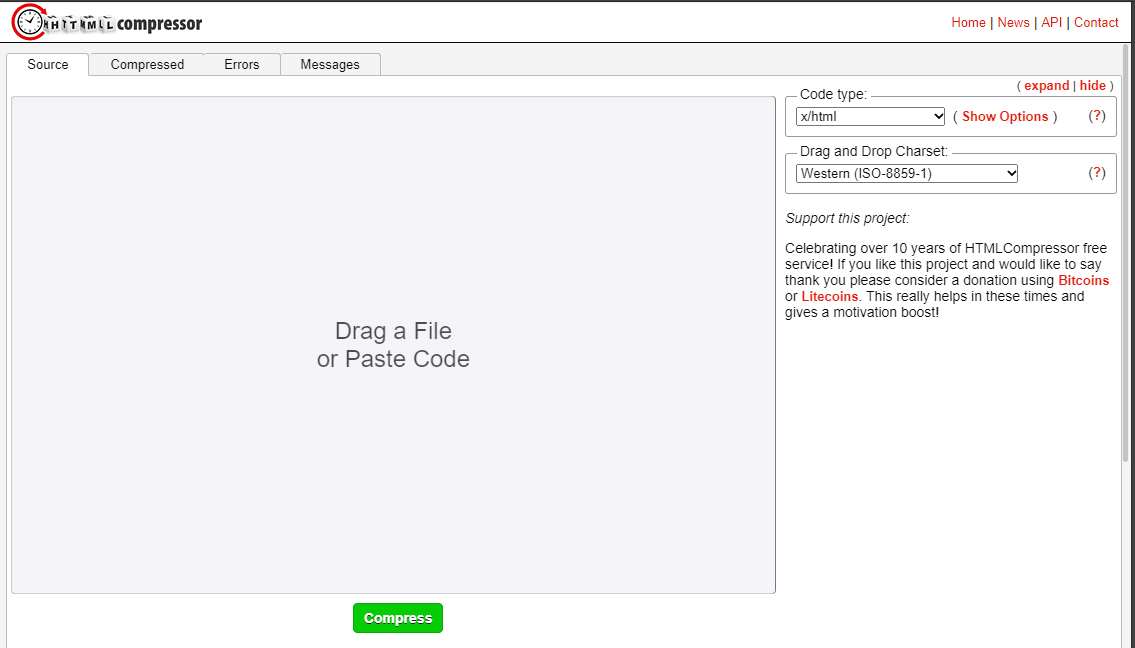Screen dimensions: 1135x648
Task: Switch to the Source tab
Action: click(x=48, y=64)
